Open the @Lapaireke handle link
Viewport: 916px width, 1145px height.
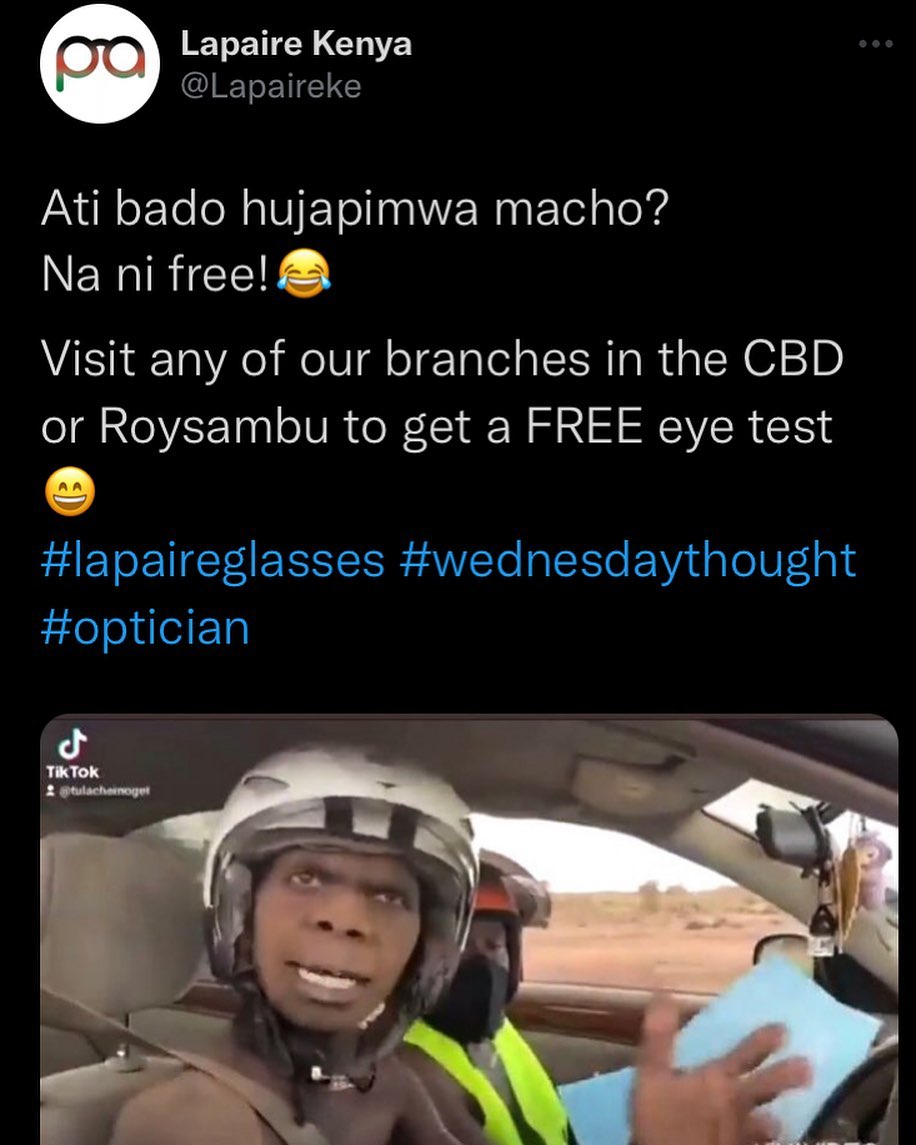271,87
